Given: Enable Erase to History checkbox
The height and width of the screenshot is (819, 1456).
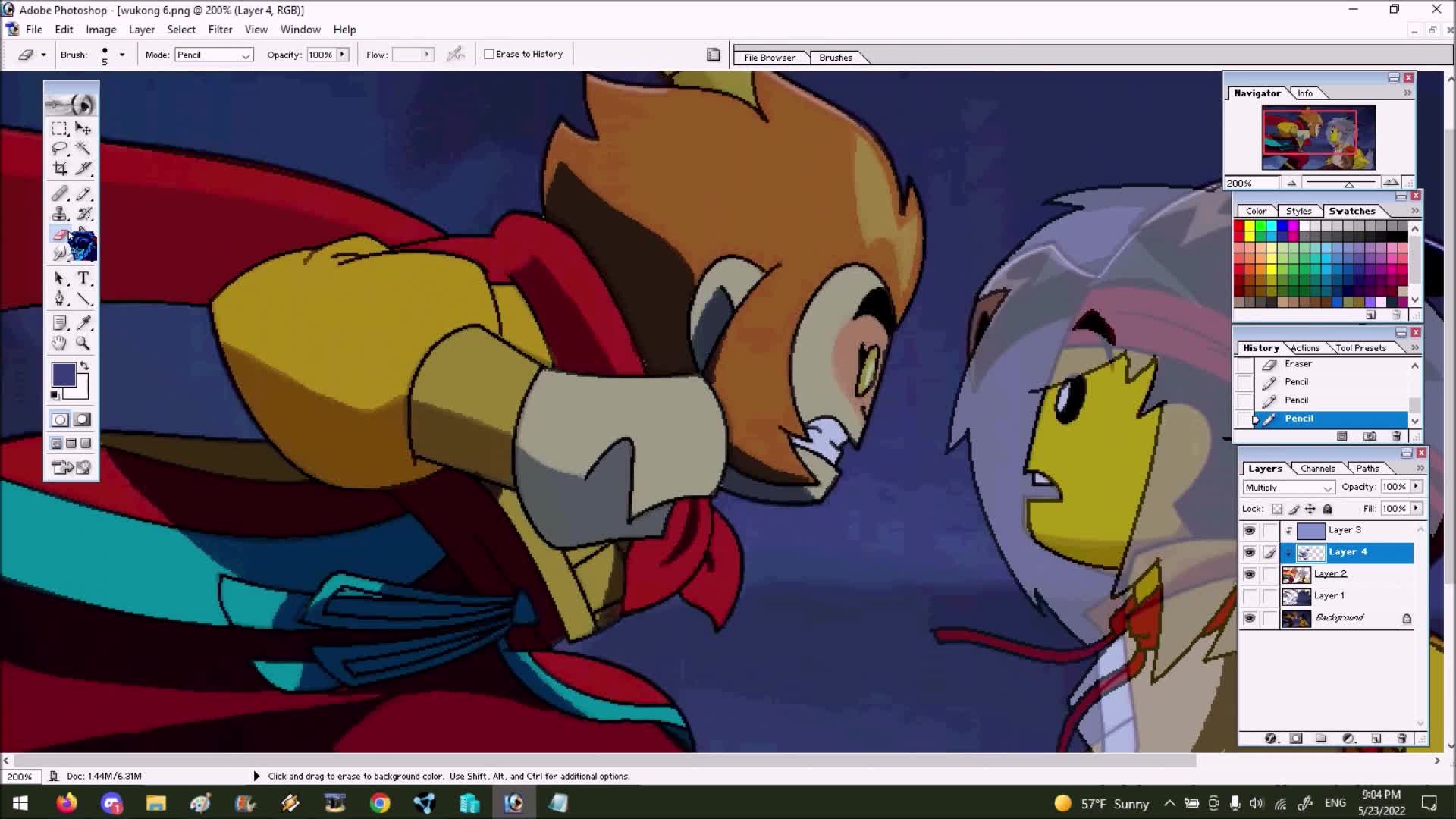Looking at the screenshot, I should coord(489,54).
